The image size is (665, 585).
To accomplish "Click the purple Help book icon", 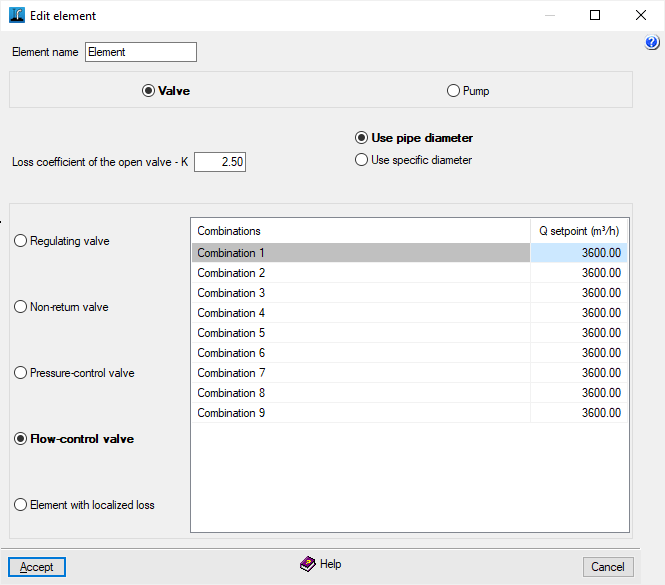I will (307, 564).
